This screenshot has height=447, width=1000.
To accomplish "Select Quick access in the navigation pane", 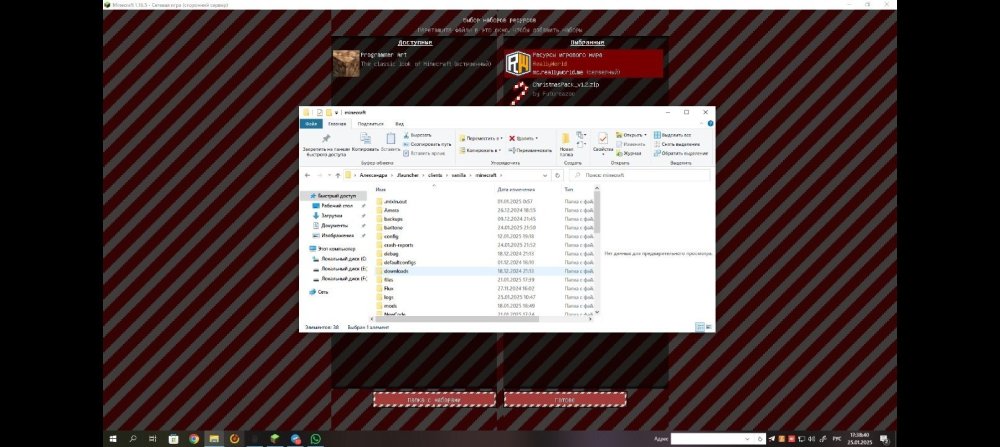I will (x=334, y=196).
